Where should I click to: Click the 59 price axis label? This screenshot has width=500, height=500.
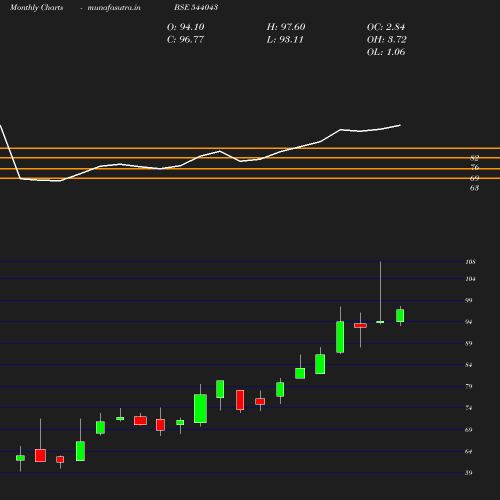469,473
